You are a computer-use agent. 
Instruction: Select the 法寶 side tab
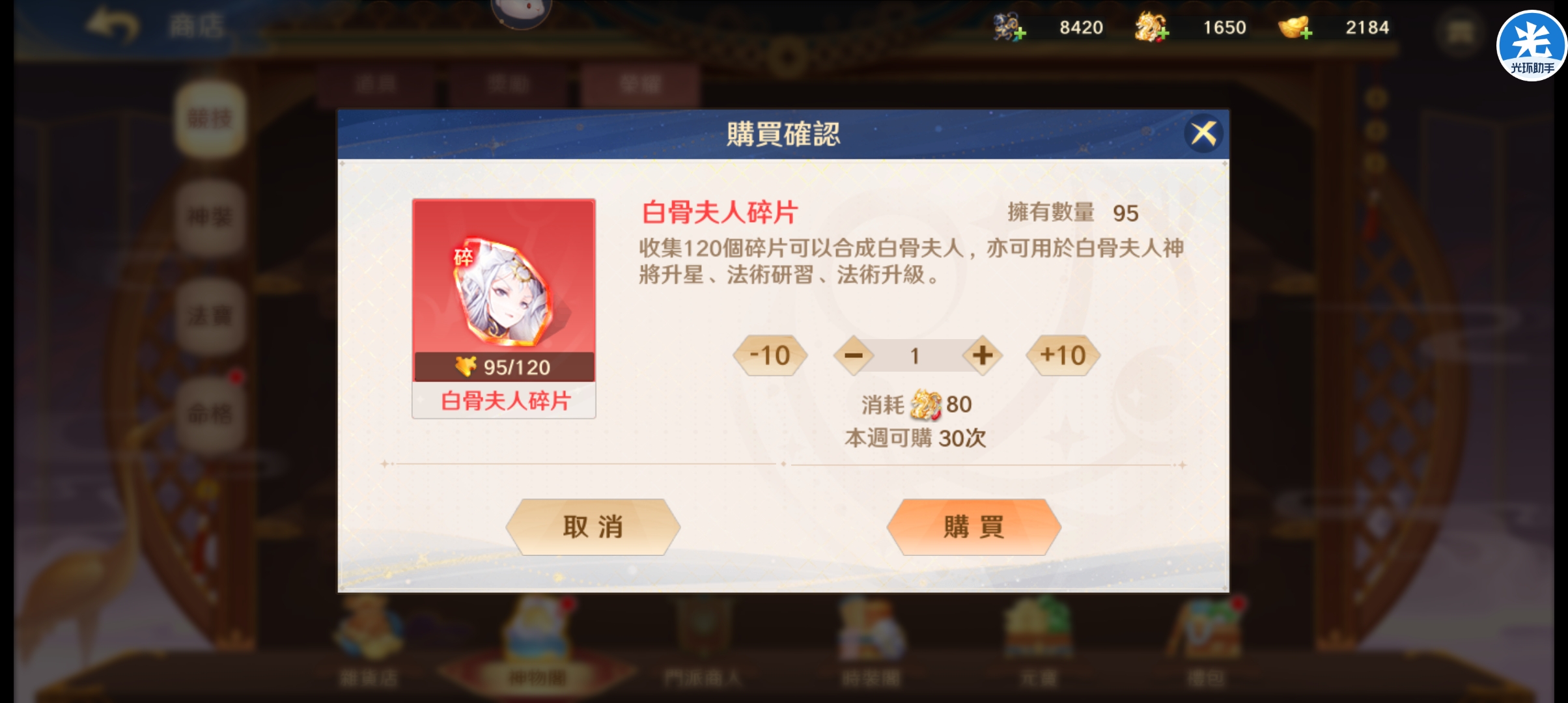coord(210,316)
